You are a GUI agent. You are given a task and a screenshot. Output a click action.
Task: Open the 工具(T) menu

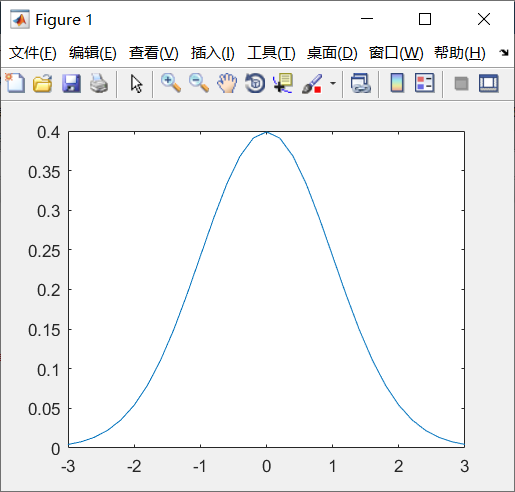(x=271, y=53)
